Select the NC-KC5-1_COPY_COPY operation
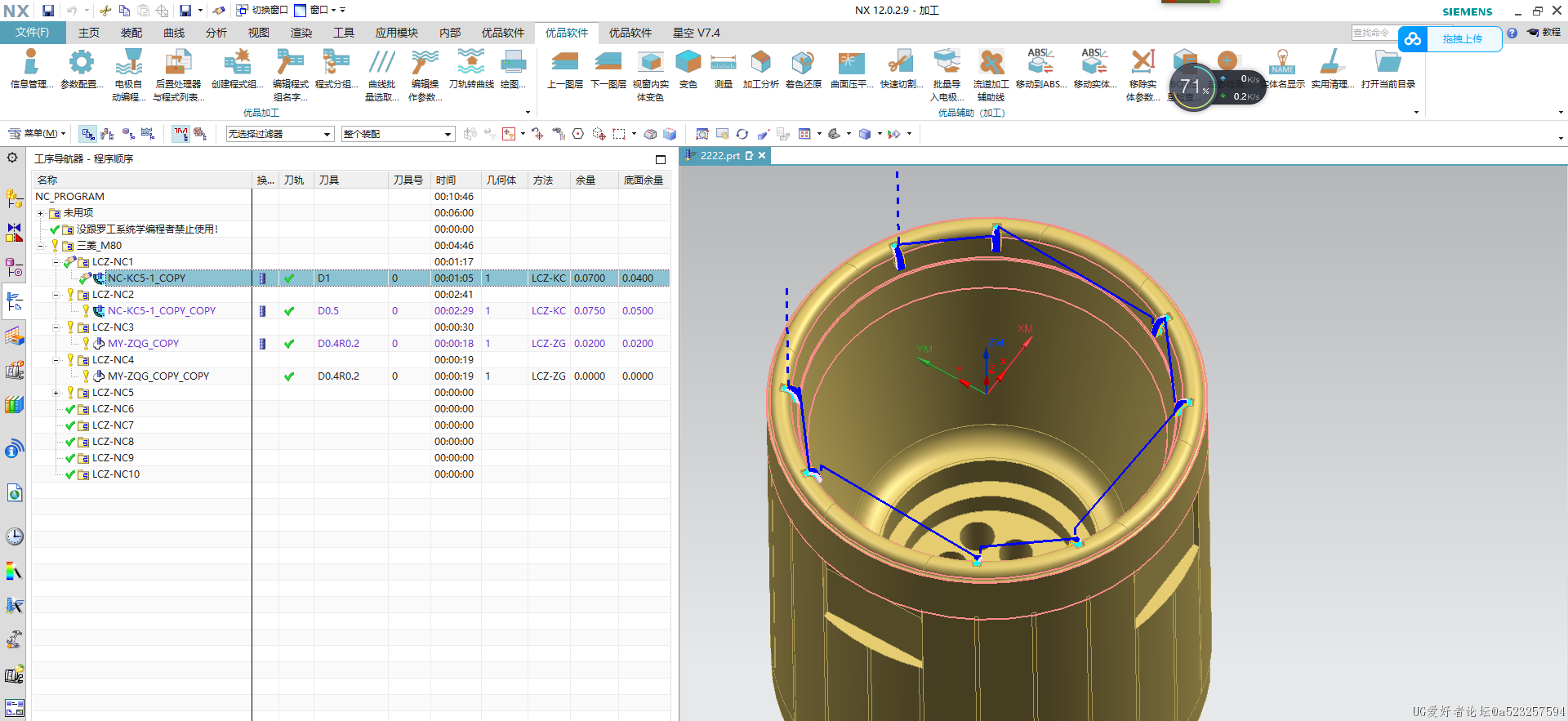1568x721 pixels. click(162, 311)
